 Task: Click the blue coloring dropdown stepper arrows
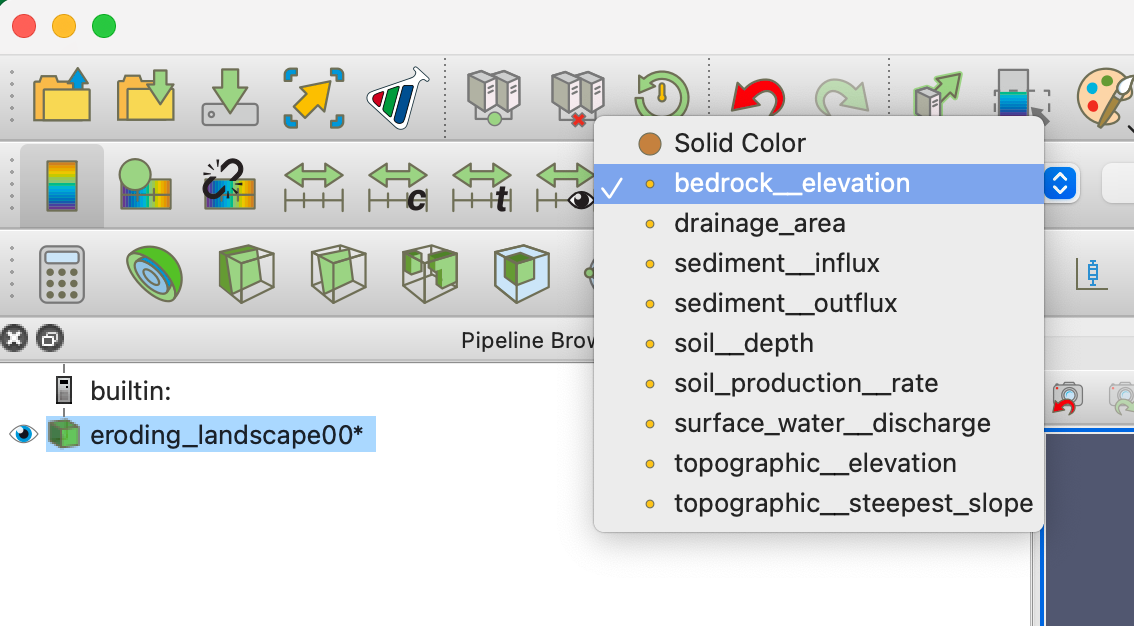click(1060, 184)
